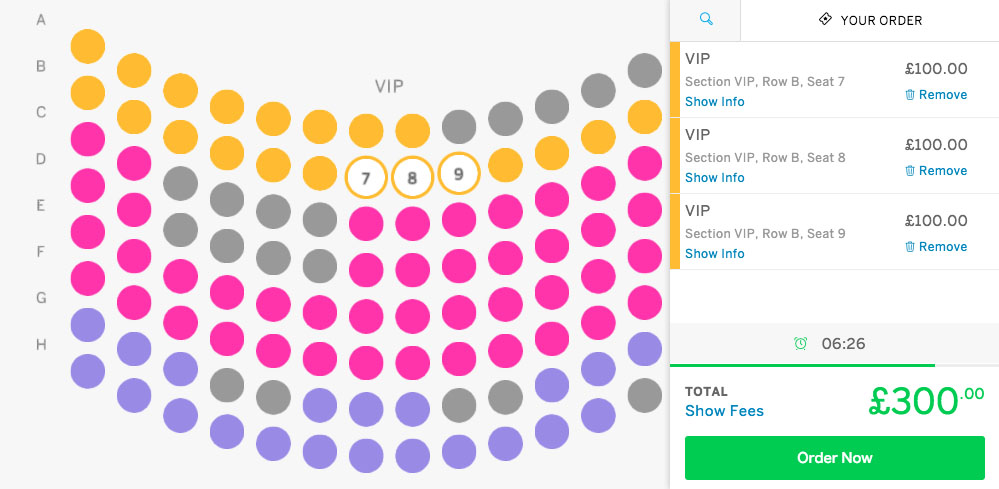The height and width of the screenshot is (489, 999).
Task: Open the Show Fees link
Action: coord(724,411)
